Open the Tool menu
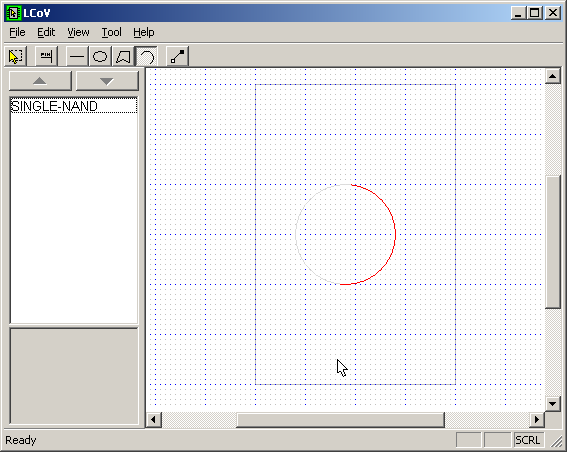The image size is (567, 452). pyautogui.click(x=111, y=33)
